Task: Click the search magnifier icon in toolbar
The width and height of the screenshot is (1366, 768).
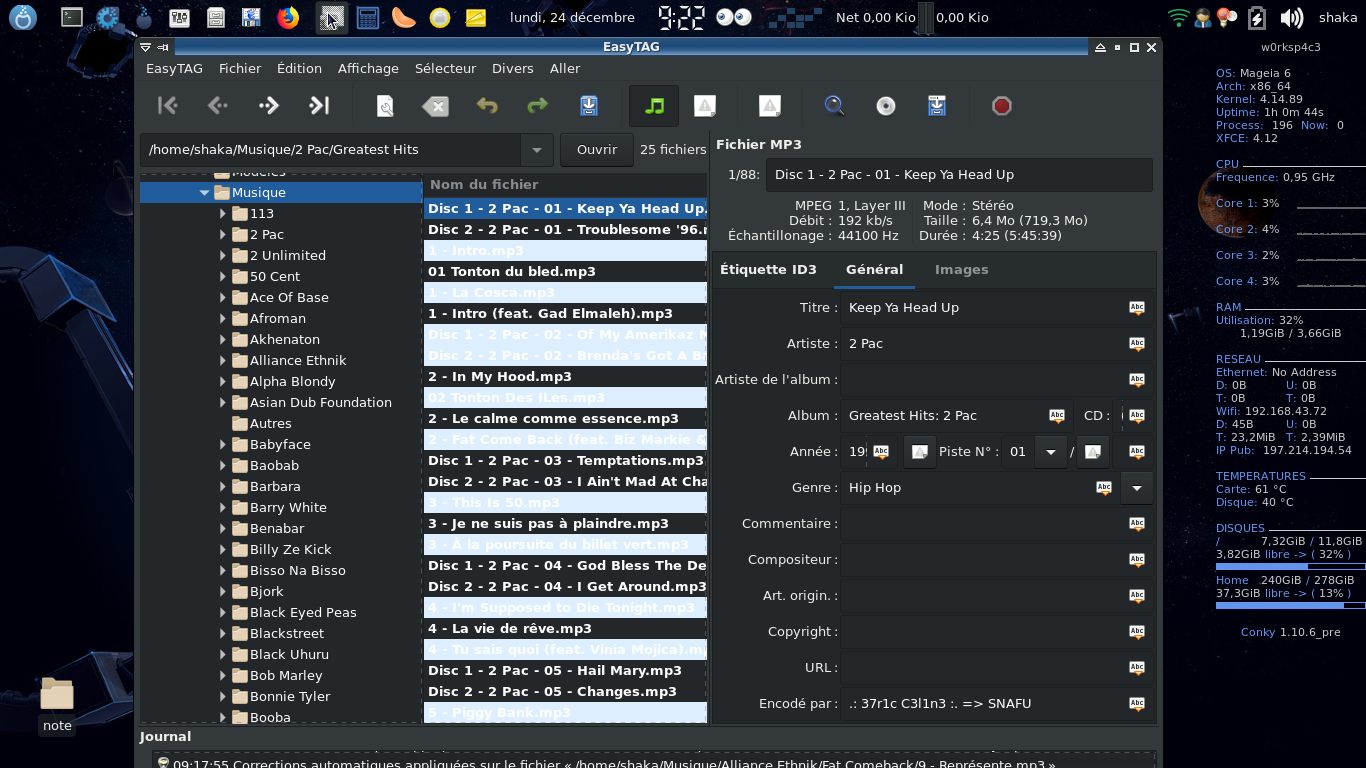Action: pos(835,105)
